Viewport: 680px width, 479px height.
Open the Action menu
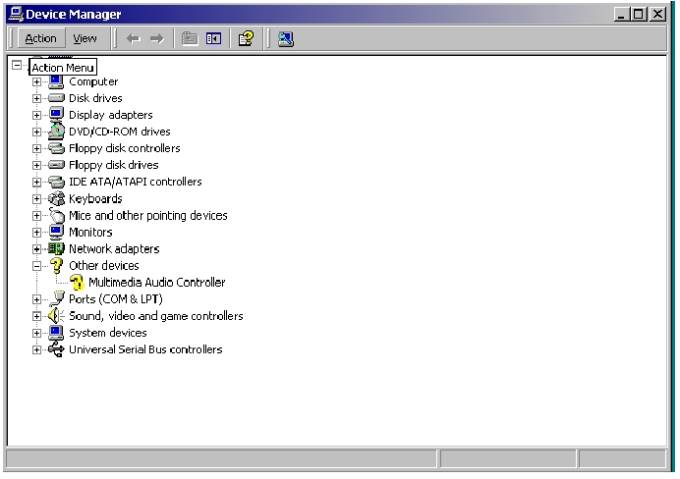[x=41, y=39]
